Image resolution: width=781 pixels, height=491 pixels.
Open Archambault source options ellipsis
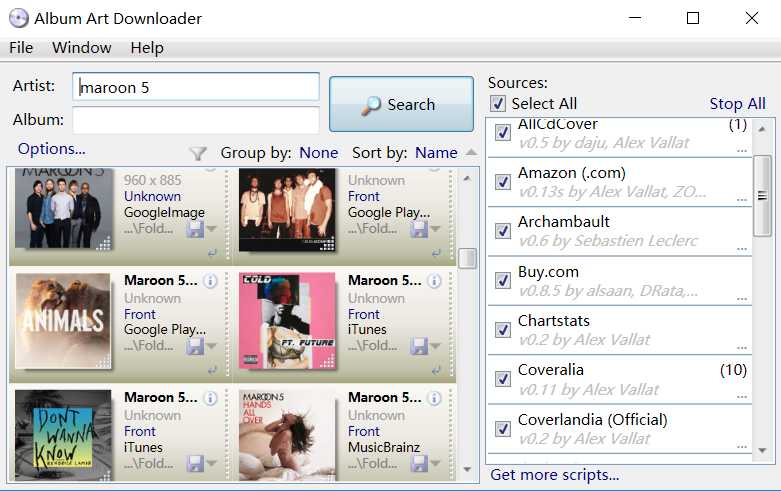[x=742, y=248]
